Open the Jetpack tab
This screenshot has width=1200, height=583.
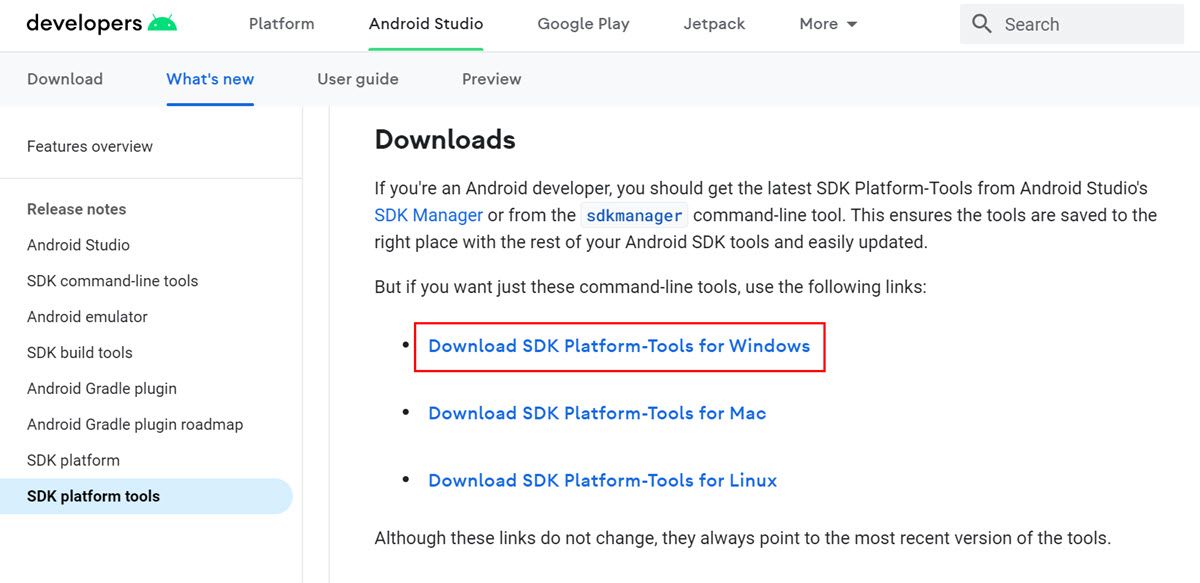pos(714,24)
